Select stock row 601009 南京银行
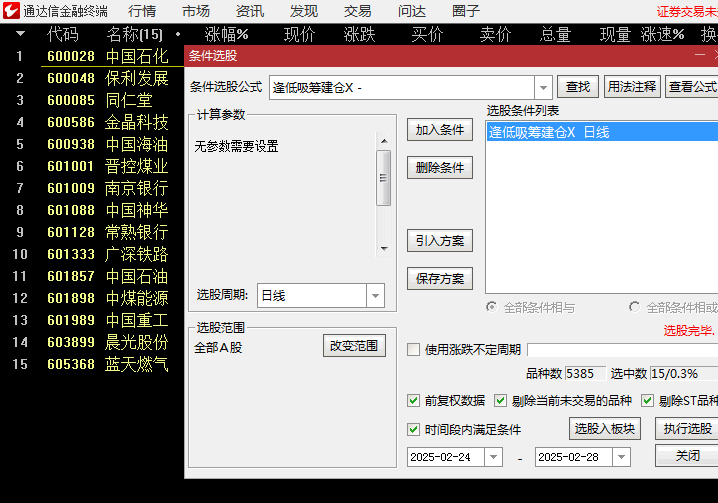This screenshot has width=718, height=503. click(x=92, y=188)
